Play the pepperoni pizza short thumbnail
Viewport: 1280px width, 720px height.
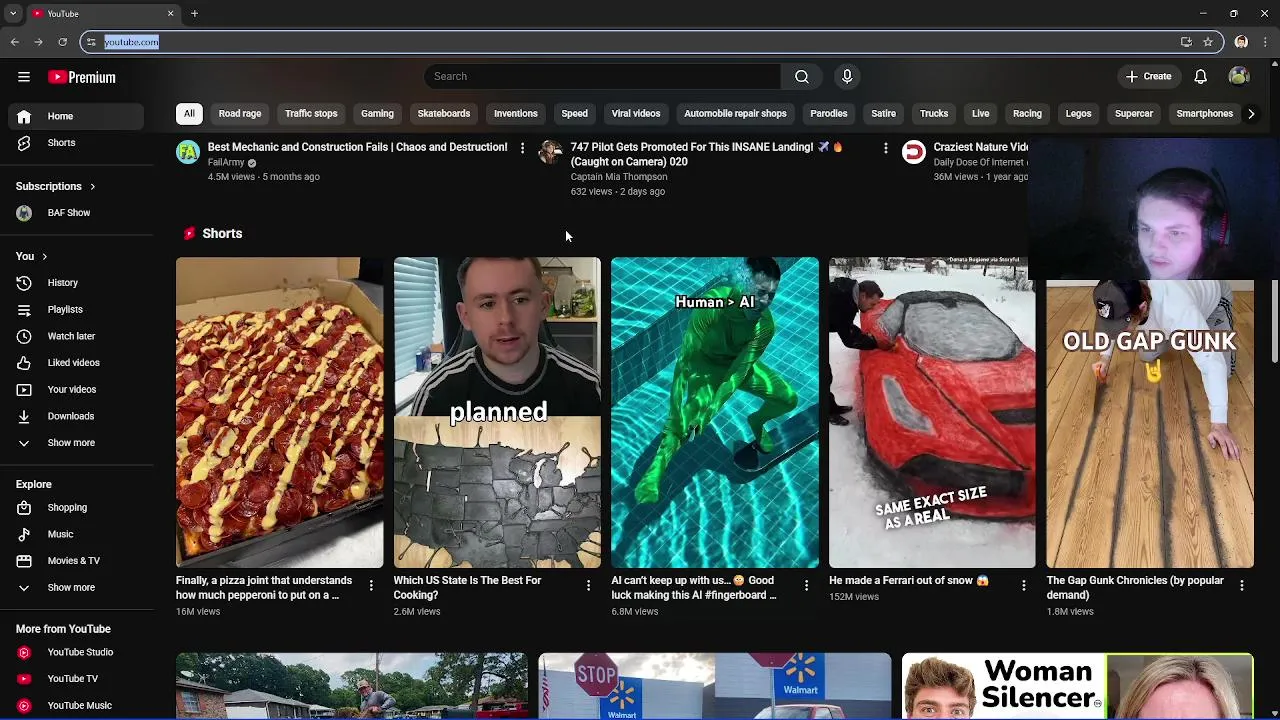pyautogui.click(x=279, y=412)
